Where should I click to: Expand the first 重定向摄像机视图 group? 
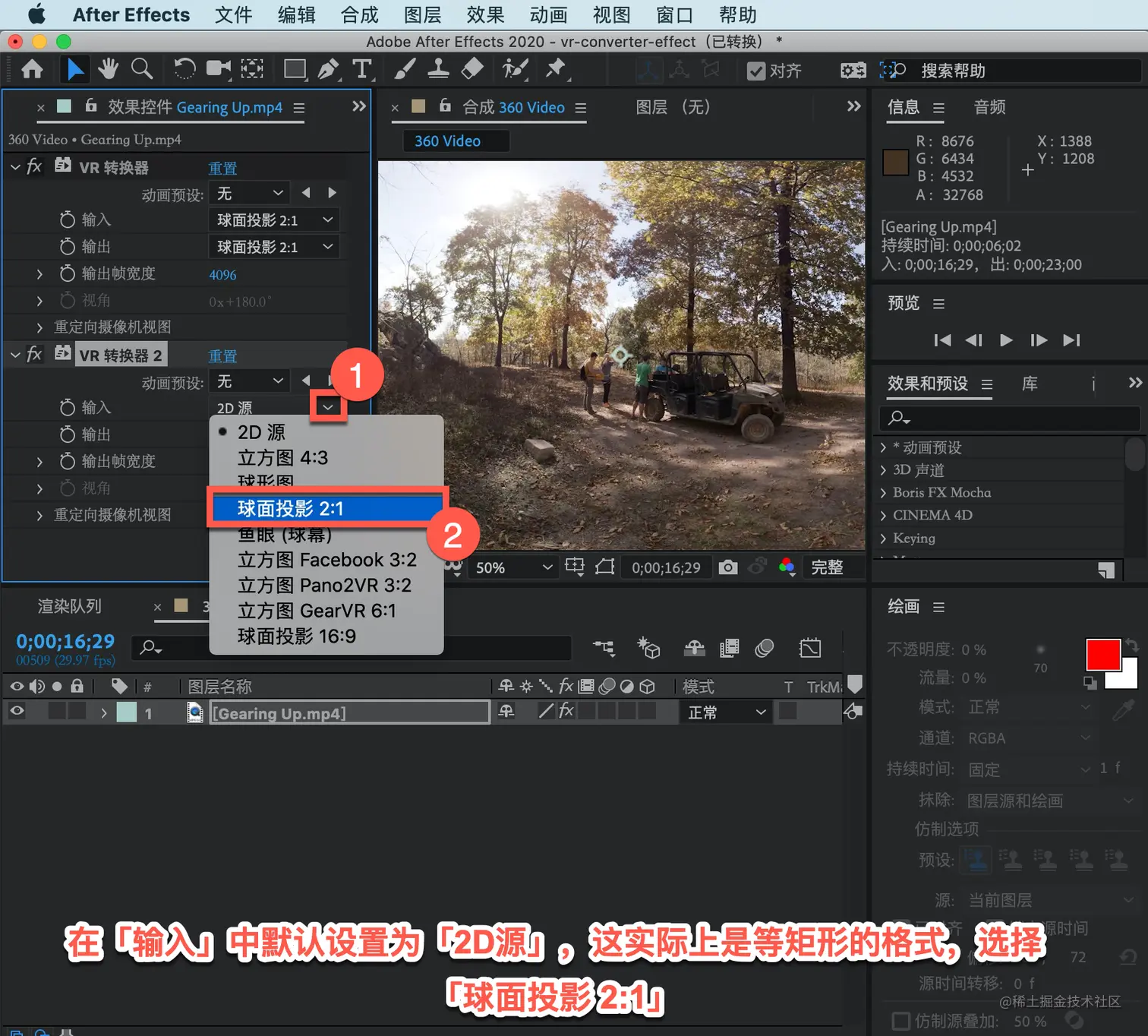tap(39, 327)
